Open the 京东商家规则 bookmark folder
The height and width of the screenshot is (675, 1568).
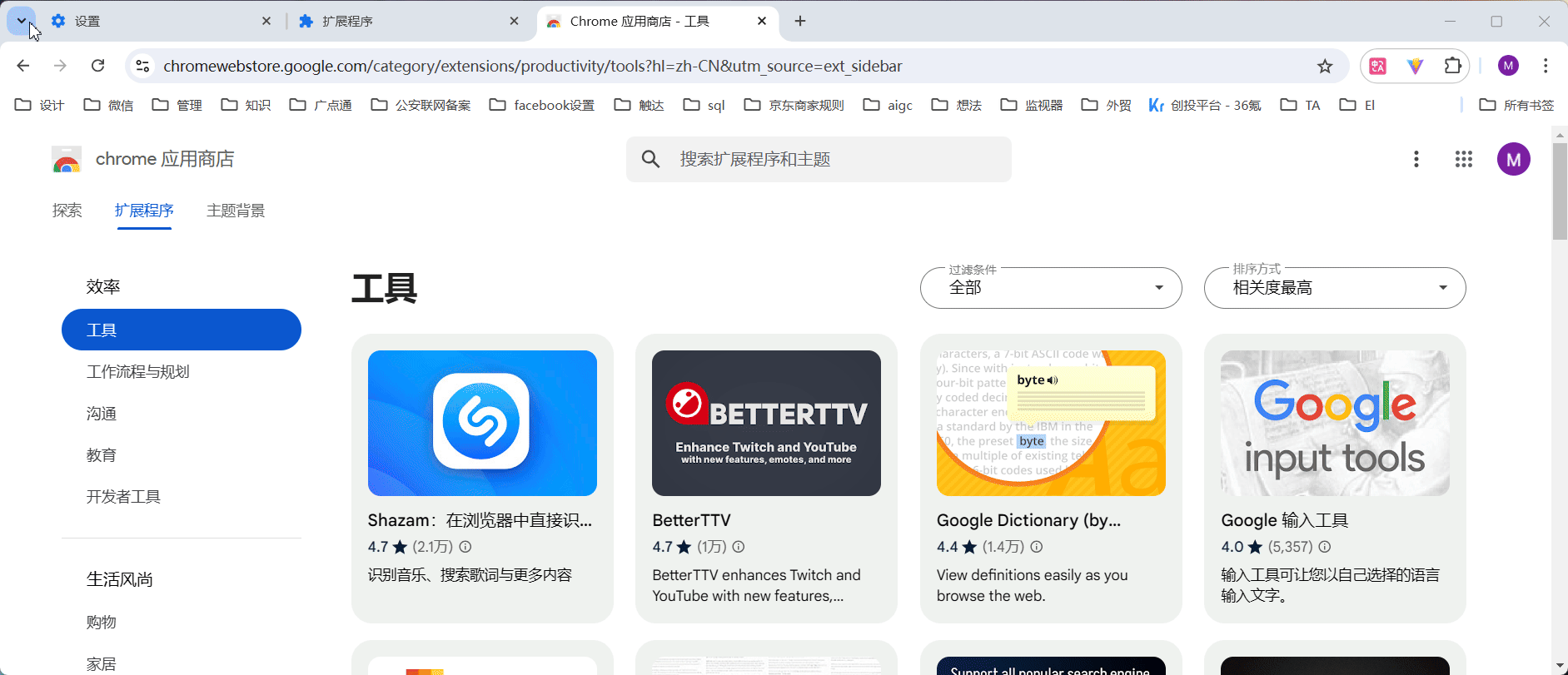(x=794, y=105)
